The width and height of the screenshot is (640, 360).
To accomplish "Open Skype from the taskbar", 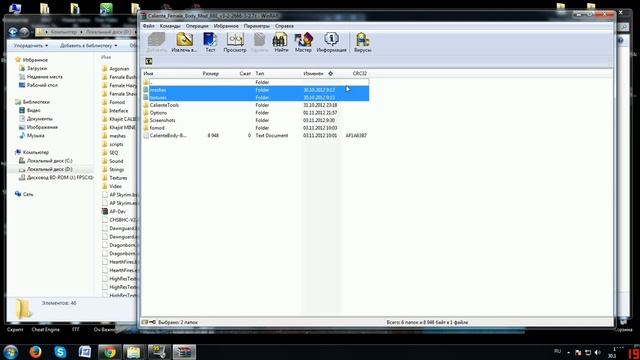I will click(x=60, y=352).
